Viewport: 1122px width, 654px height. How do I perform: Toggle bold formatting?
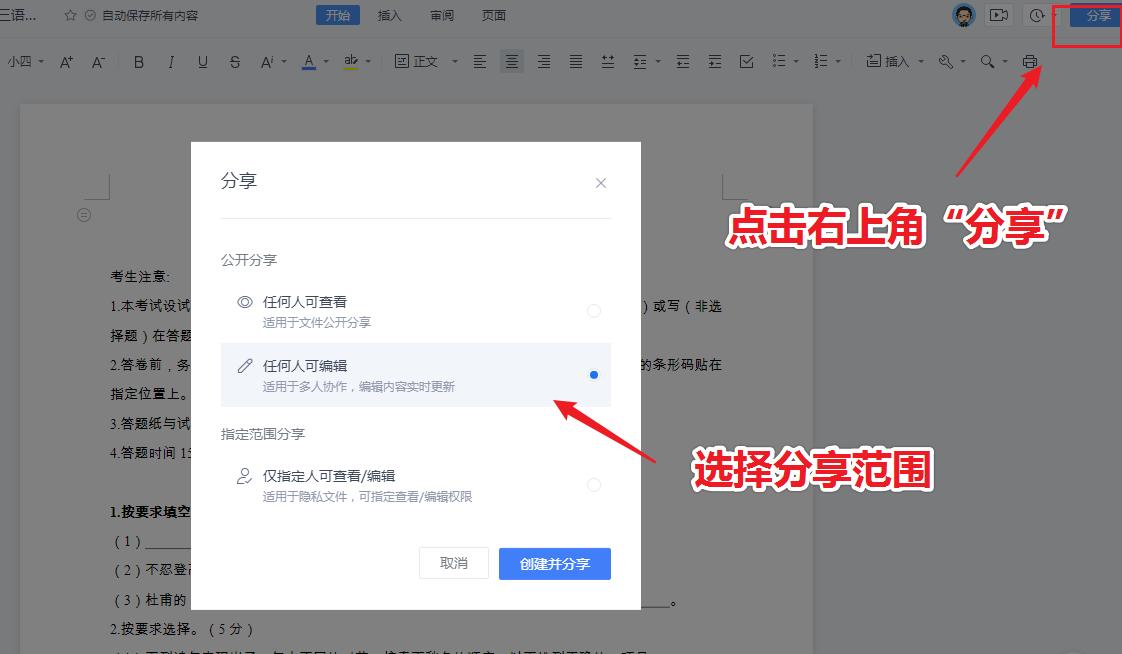(139, 61)
